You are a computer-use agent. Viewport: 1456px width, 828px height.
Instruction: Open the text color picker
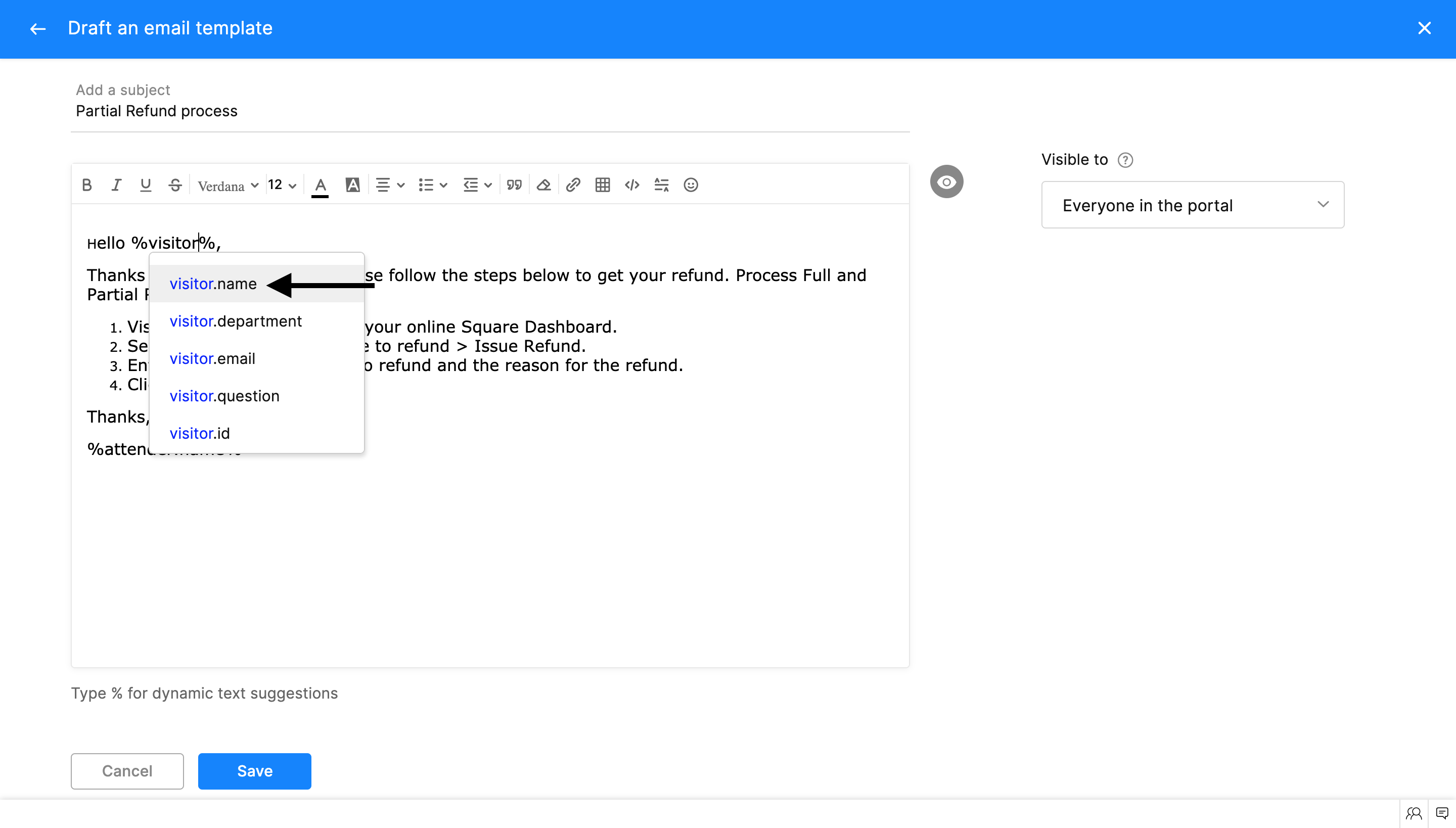click(320, 186)
